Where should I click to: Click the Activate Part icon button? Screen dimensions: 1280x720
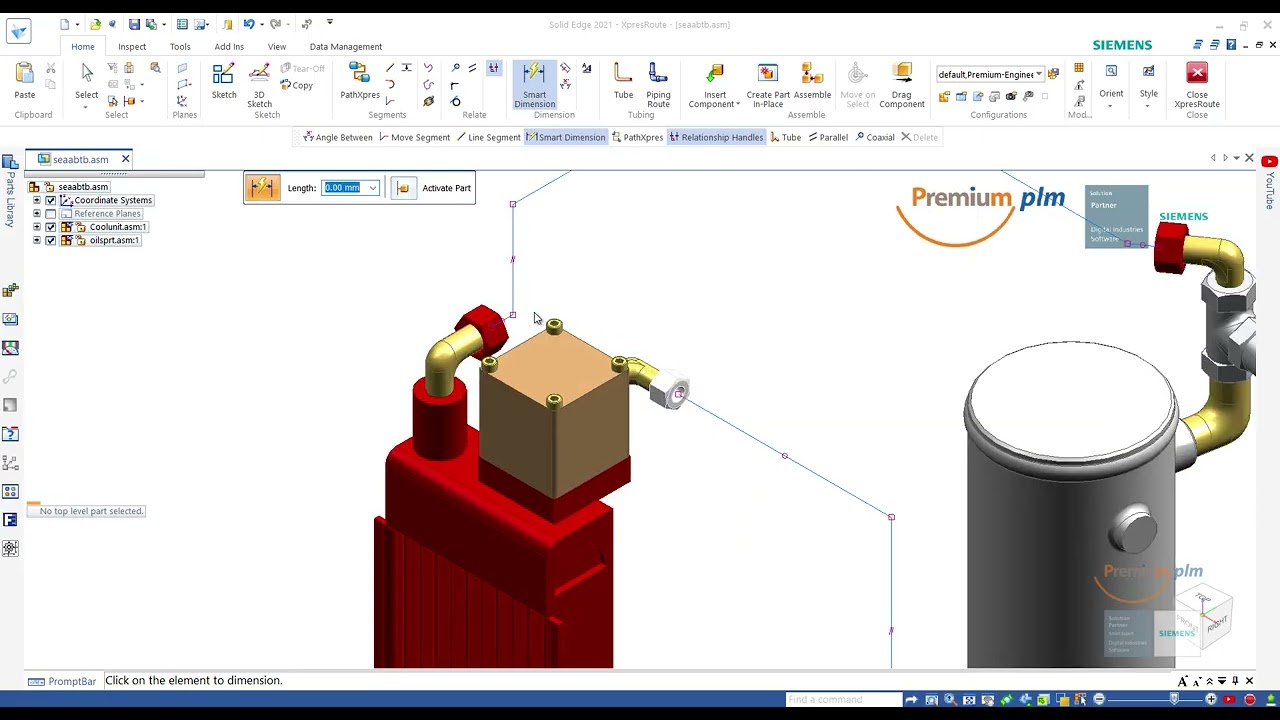(403, 188)
